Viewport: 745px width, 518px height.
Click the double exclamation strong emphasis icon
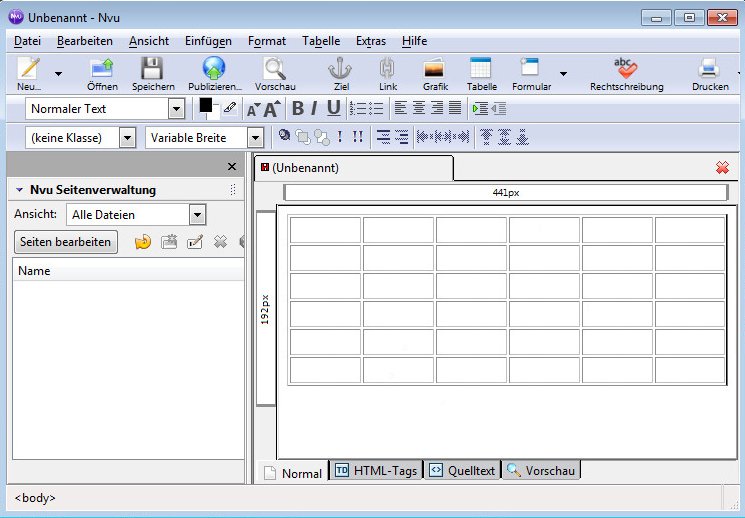[x=358, y=137]
